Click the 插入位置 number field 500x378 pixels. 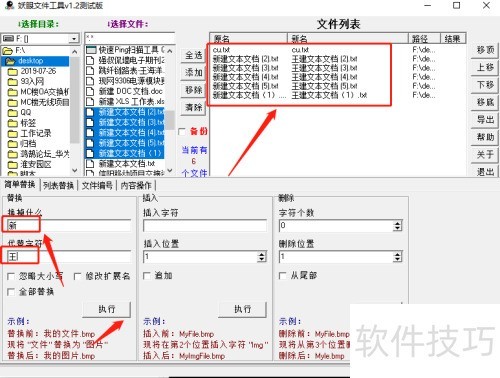pyautogui.click(x=201, y=256)
